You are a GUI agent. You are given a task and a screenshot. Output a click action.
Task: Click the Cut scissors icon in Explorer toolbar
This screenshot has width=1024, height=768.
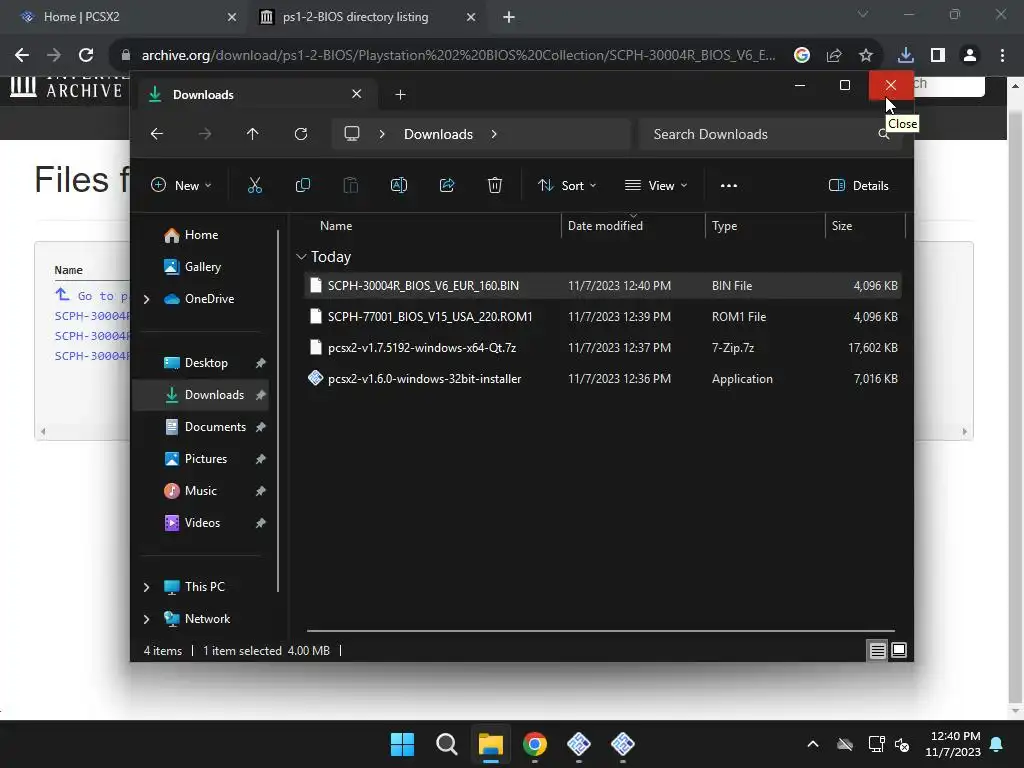[x=255, y=185]
